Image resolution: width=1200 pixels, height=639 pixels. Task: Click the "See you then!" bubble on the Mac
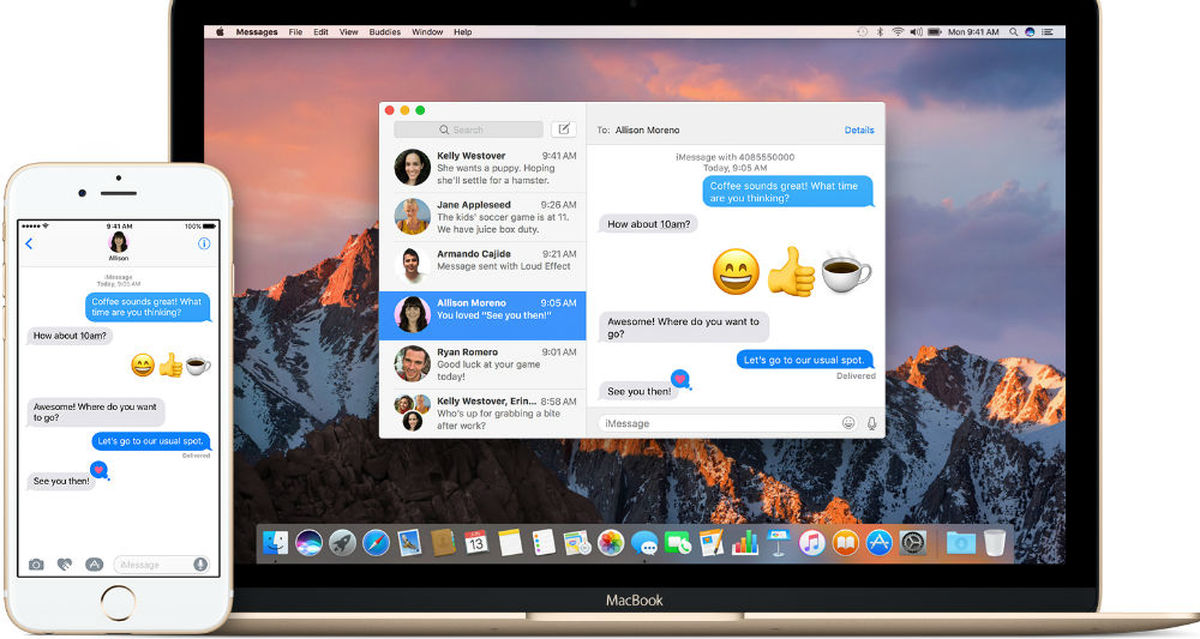pos(639,391)
